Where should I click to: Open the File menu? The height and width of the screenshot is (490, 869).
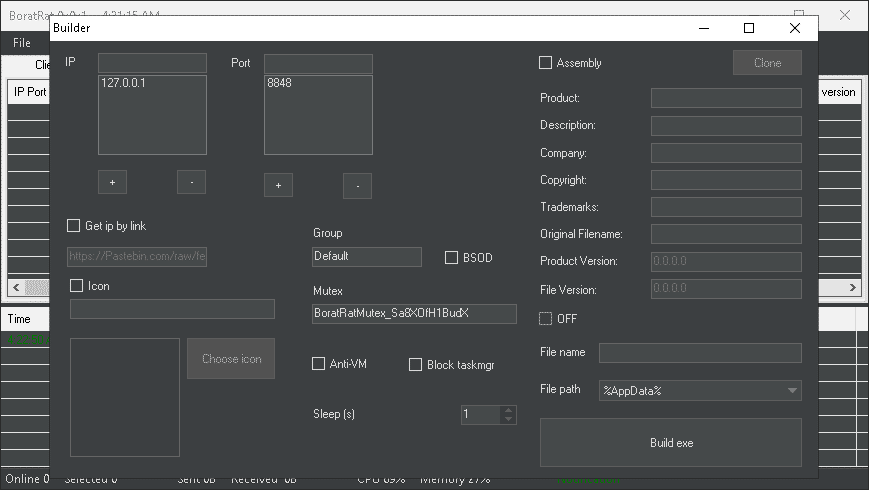[22, 44]
